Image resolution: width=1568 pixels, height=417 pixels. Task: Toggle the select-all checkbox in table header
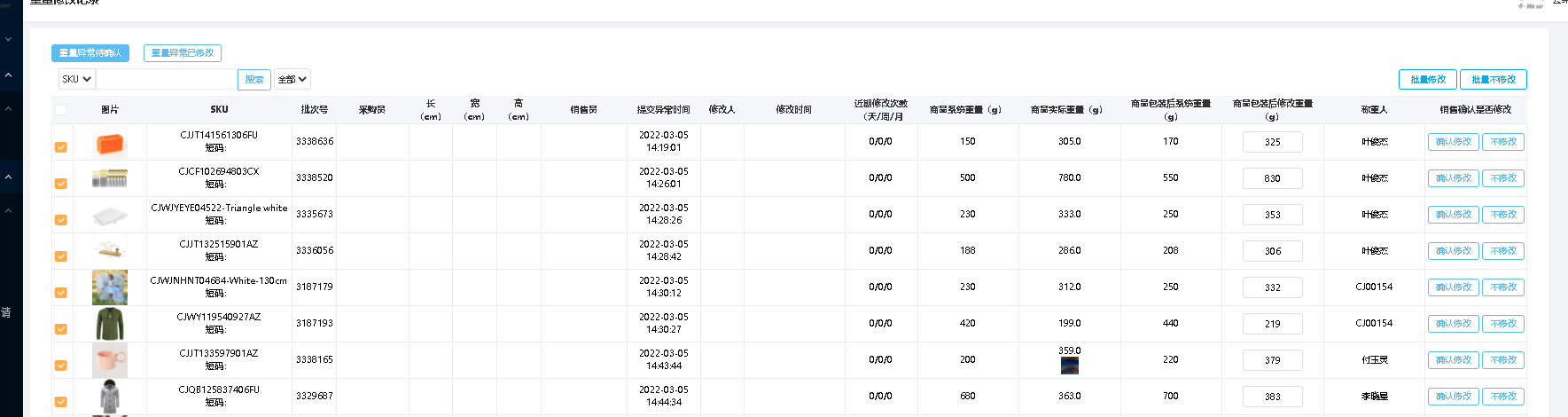(x=60, y=110)
